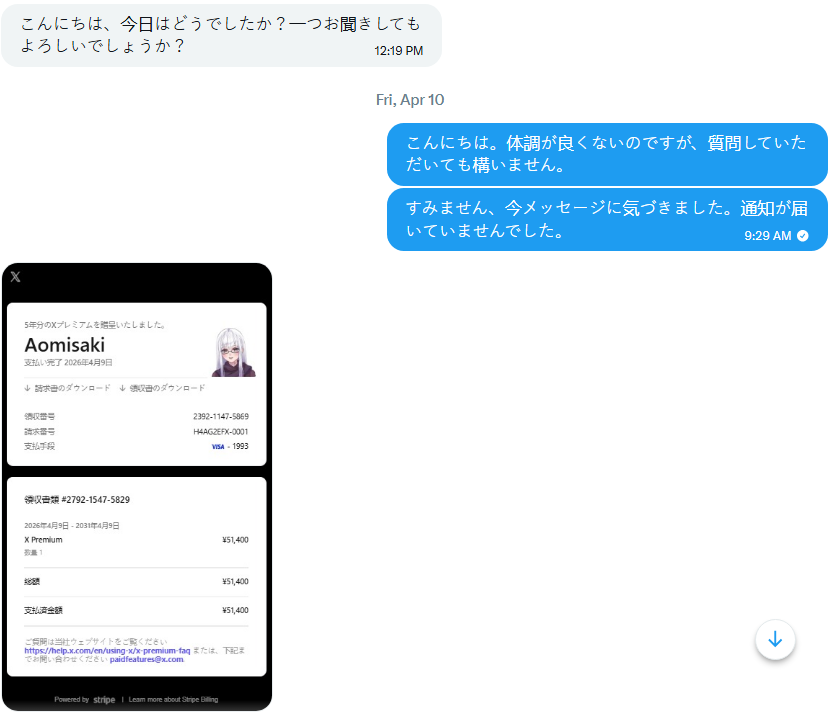Select the sent message starting すみません
The image size is (833, 713).
pos(607,219)
